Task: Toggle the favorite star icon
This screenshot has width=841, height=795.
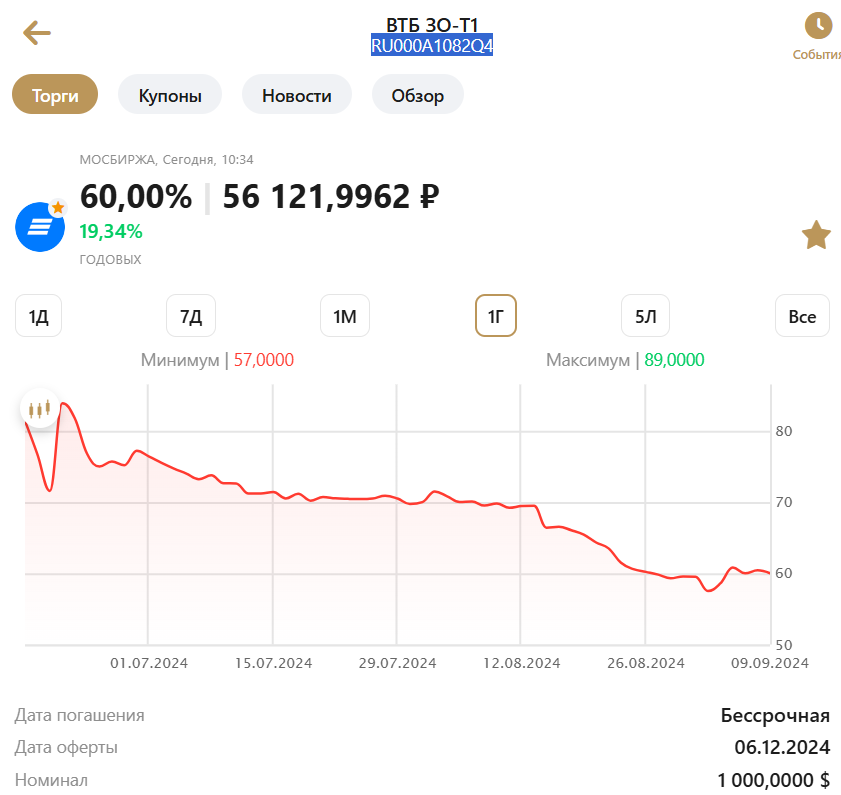Action: (x=816, y=235)
